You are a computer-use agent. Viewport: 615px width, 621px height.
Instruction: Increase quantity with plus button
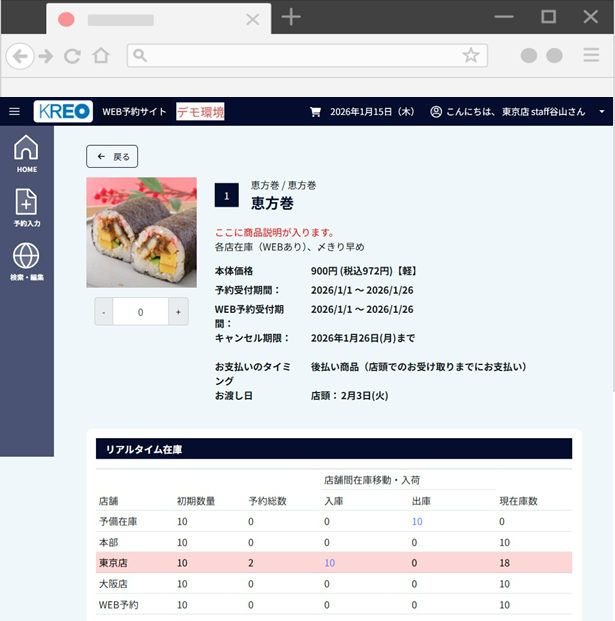click(x=177, y=312)
